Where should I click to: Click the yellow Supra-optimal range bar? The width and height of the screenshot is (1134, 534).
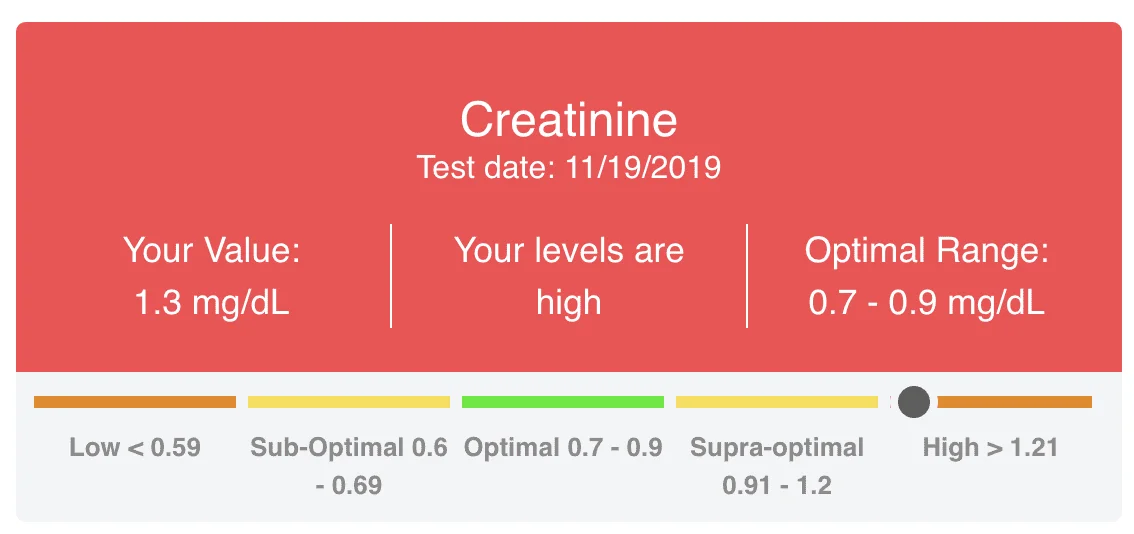[777, 402]
